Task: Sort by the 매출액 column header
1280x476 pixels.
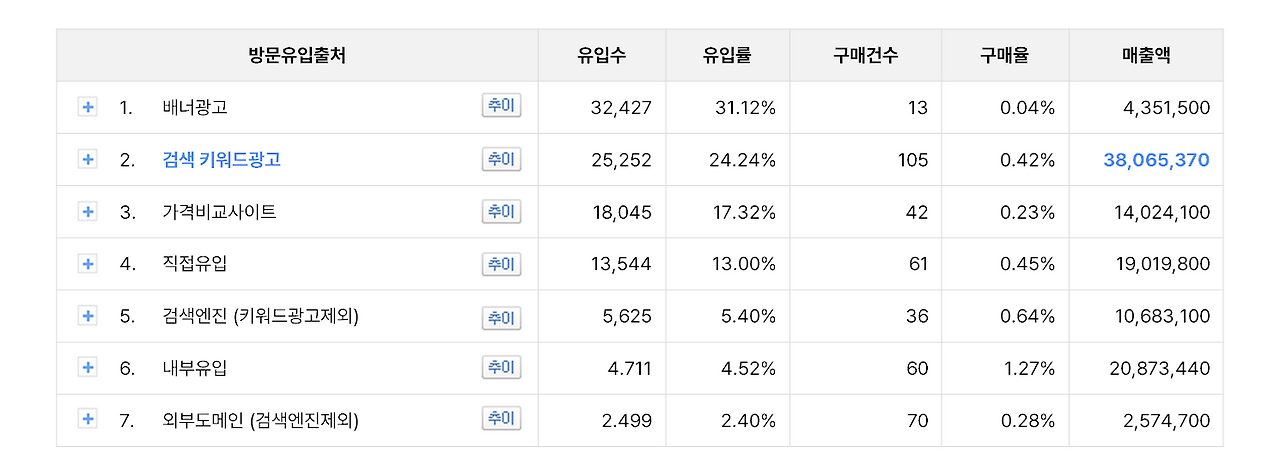Action: pos(1146,56)
